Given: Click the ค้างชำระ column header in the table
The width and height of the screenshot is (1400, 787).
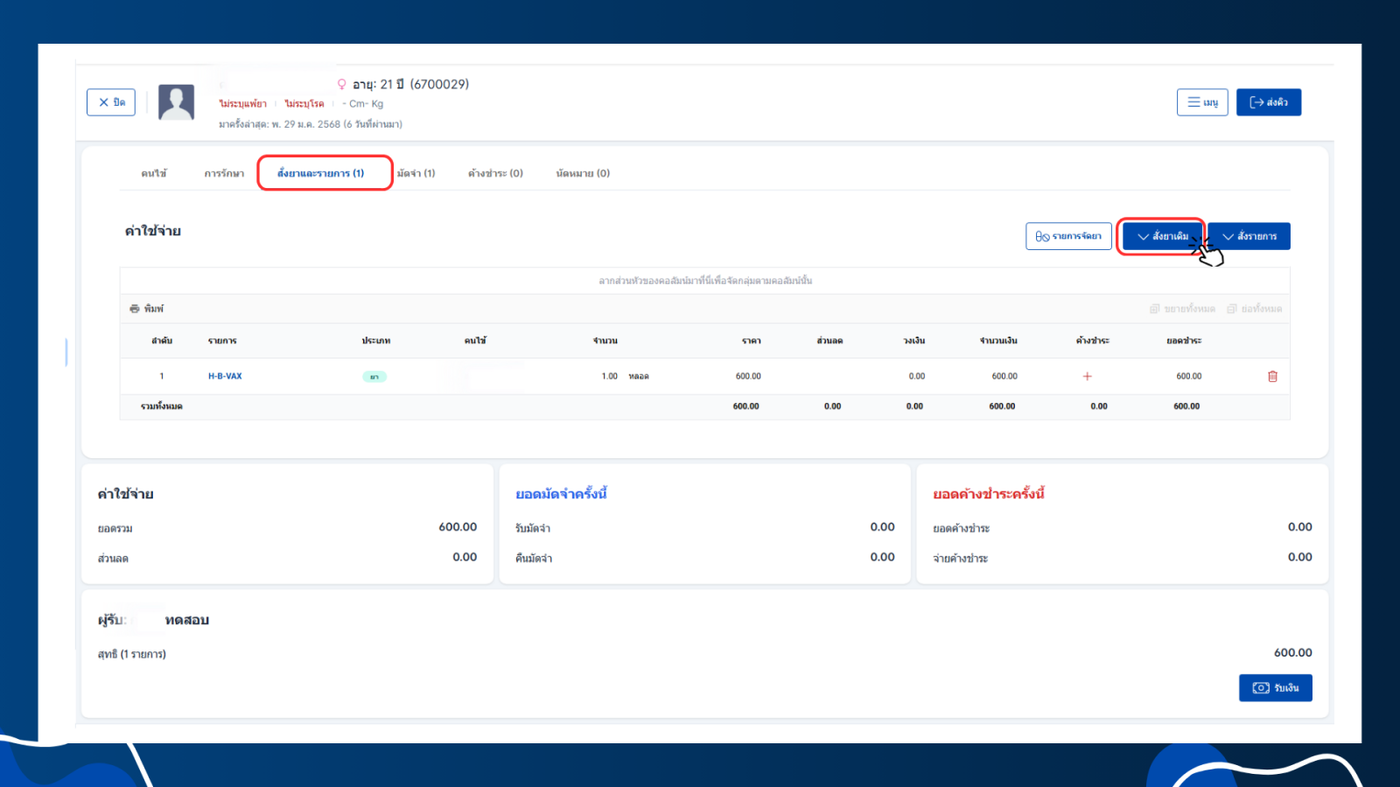Looking at the screenshot, I should [1092, 341].
